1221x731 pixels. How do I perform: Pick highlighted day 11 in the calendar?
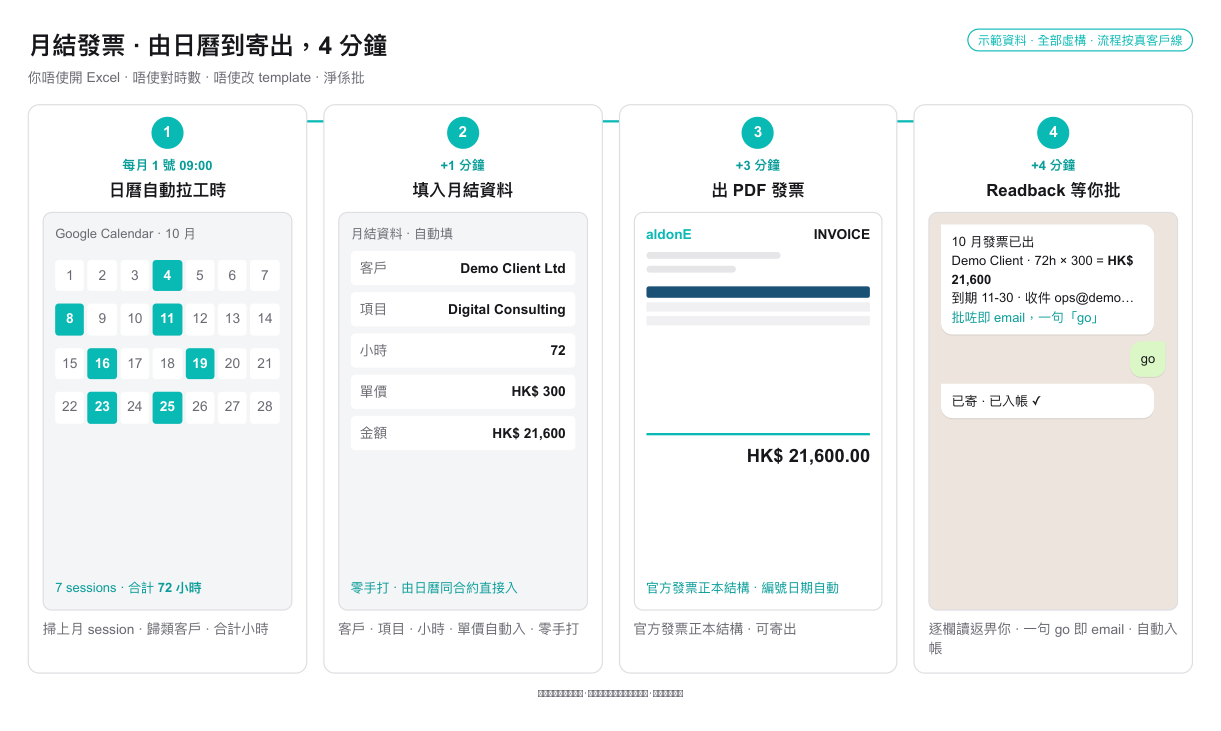coord(167,319)
